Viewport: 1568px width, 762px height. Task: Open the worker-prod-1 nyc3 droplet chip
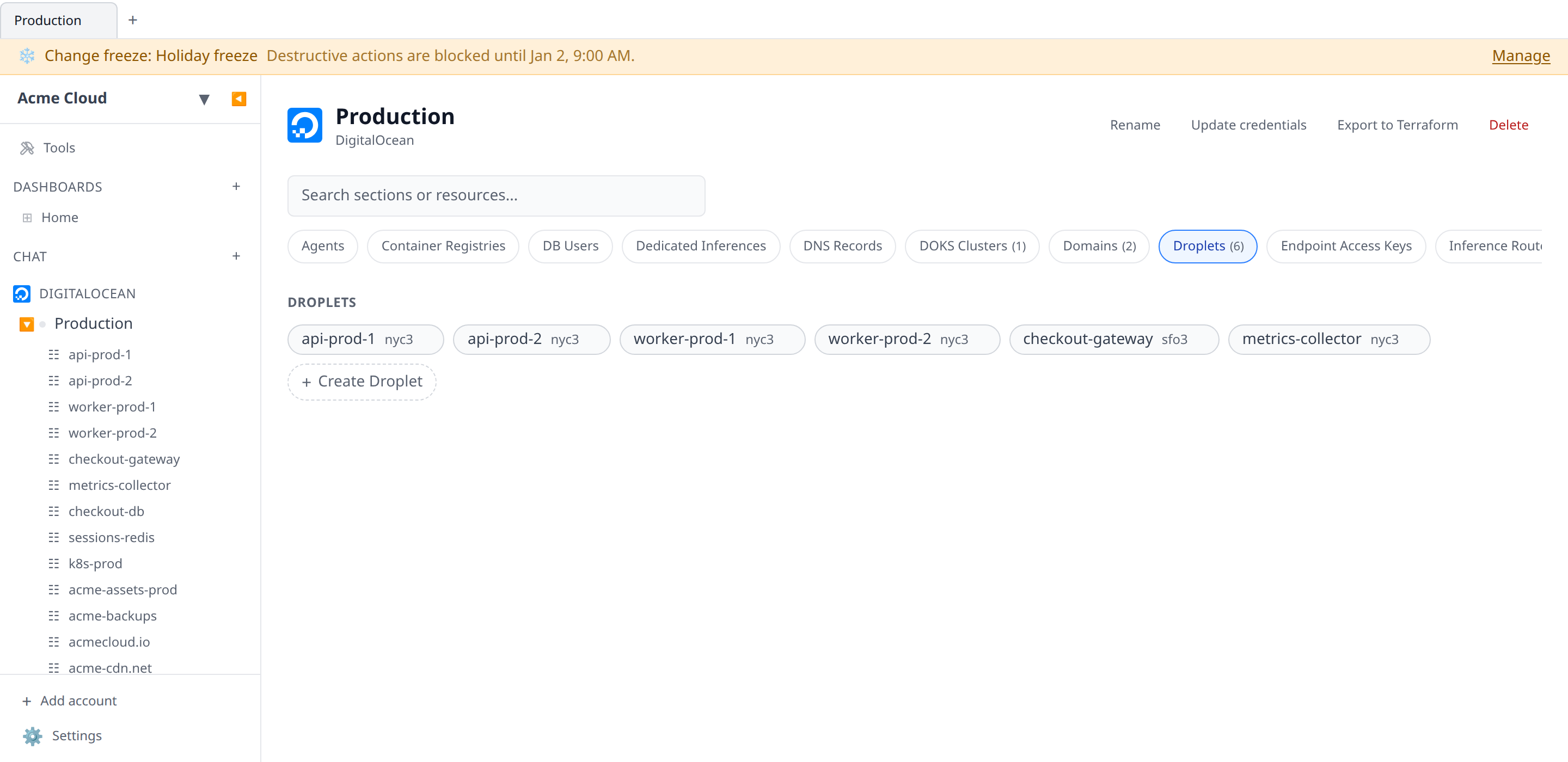pyautogui.click(x=712, y=340)
